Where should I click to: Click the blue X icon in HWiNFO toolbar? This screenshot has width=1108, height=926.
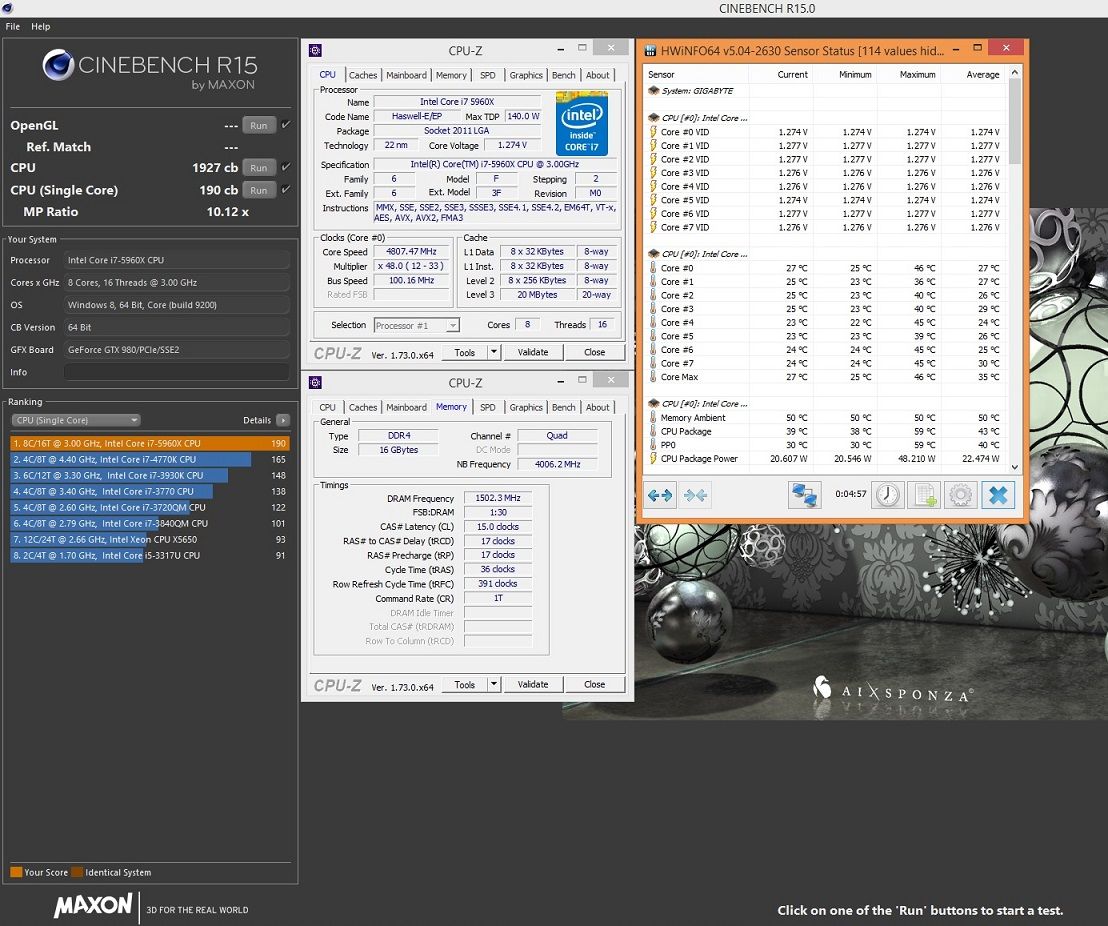click(x=998, y=495)
